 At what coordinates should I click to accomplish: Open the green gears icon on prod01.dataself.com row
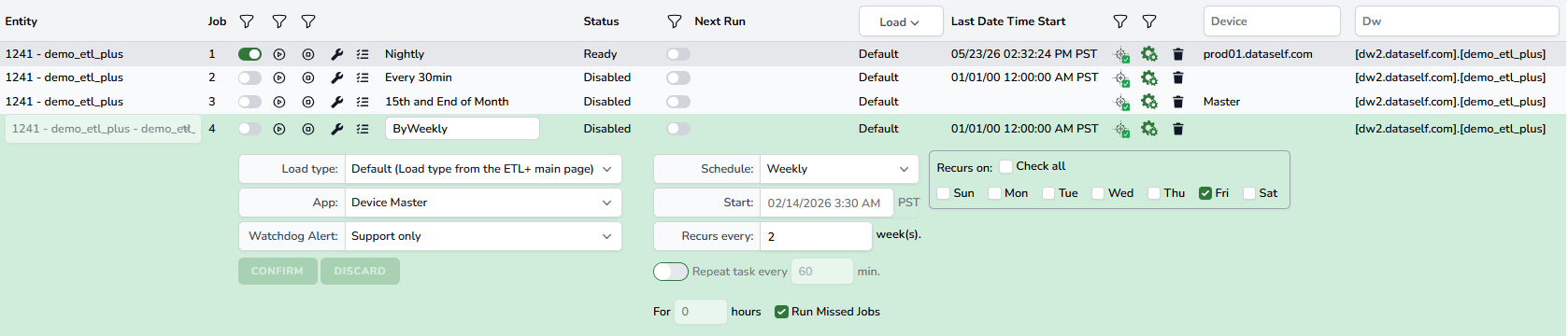pyautogui.click(x=1149, y=54)
